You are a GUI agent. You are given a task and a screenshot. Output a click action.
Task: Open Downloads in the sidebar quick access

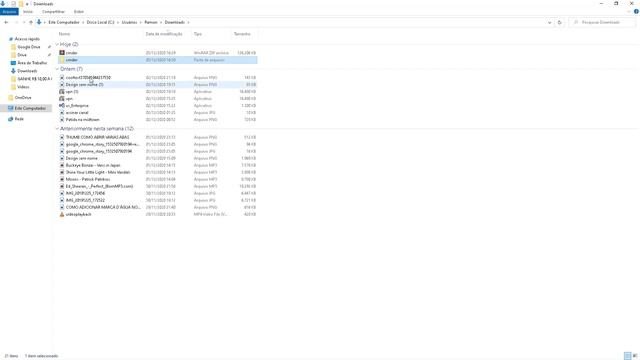pyautogui.click(x=27, y=71)
